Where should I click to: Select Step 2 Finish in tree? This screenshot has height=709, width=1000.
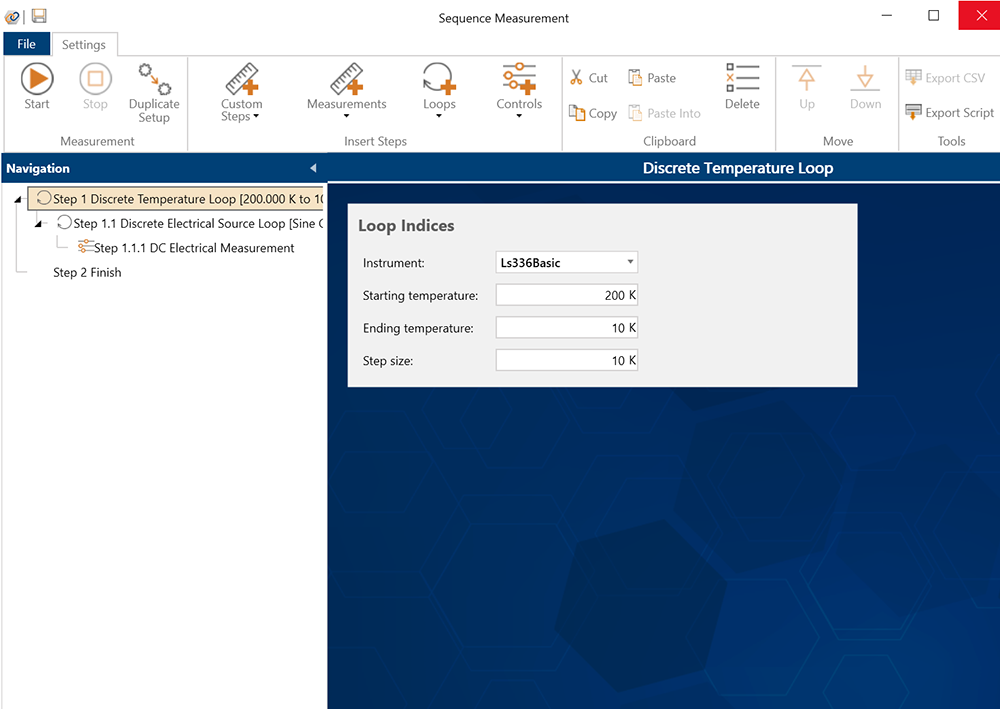87,272
